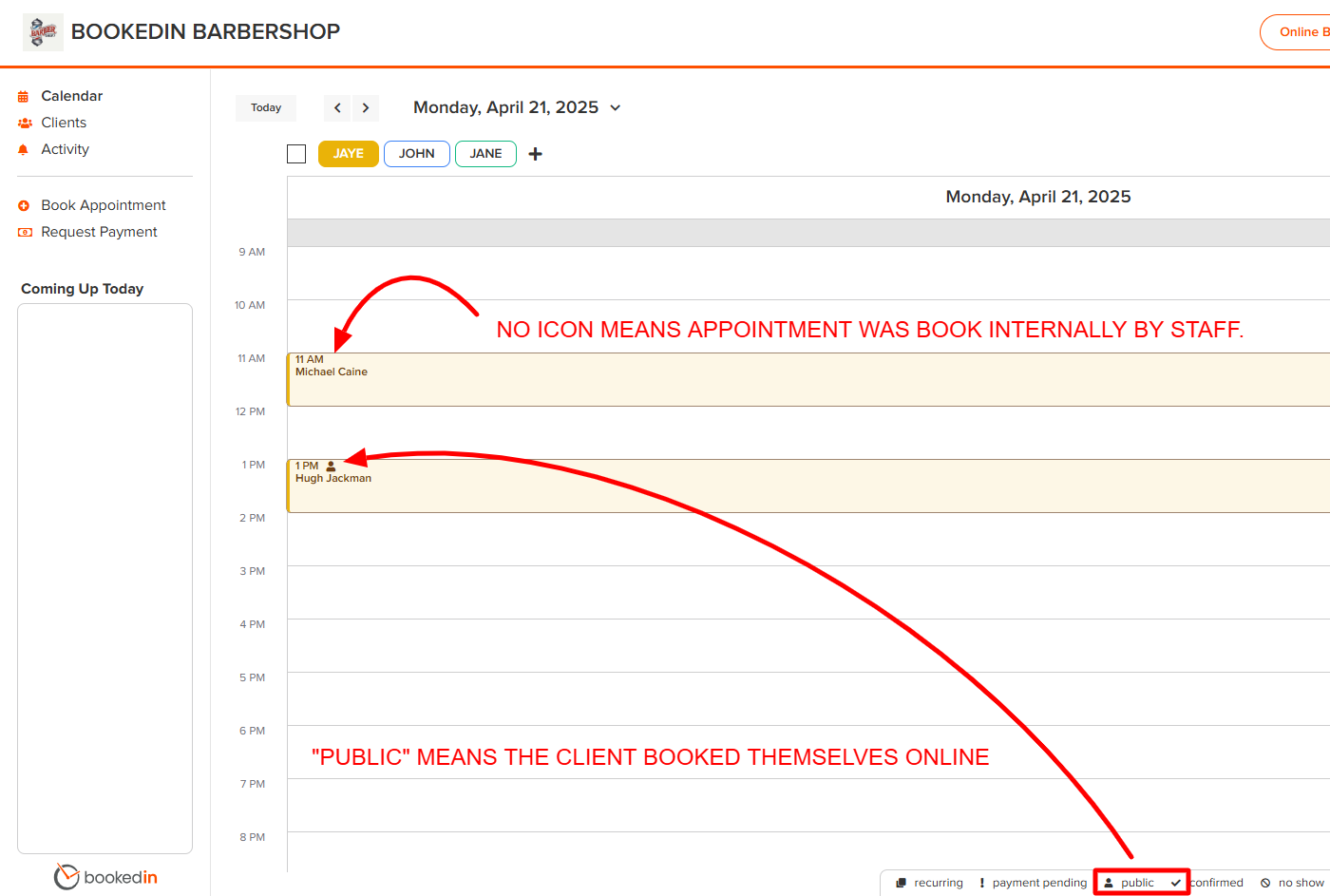Go to previous day with left chevron
Image resolution: width=1330 pixels, height=896 pixels.
(337, 108)
